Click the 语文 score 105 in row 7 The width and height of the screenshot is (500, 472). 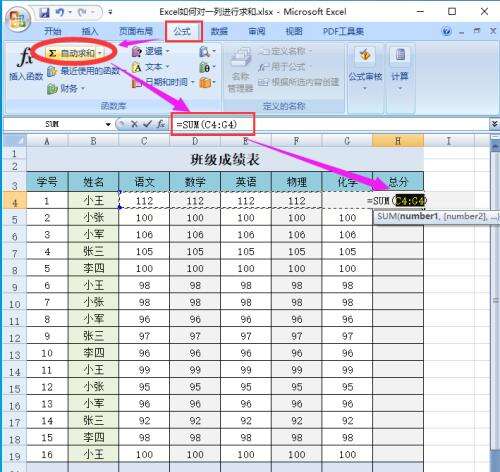coord(144,252)
